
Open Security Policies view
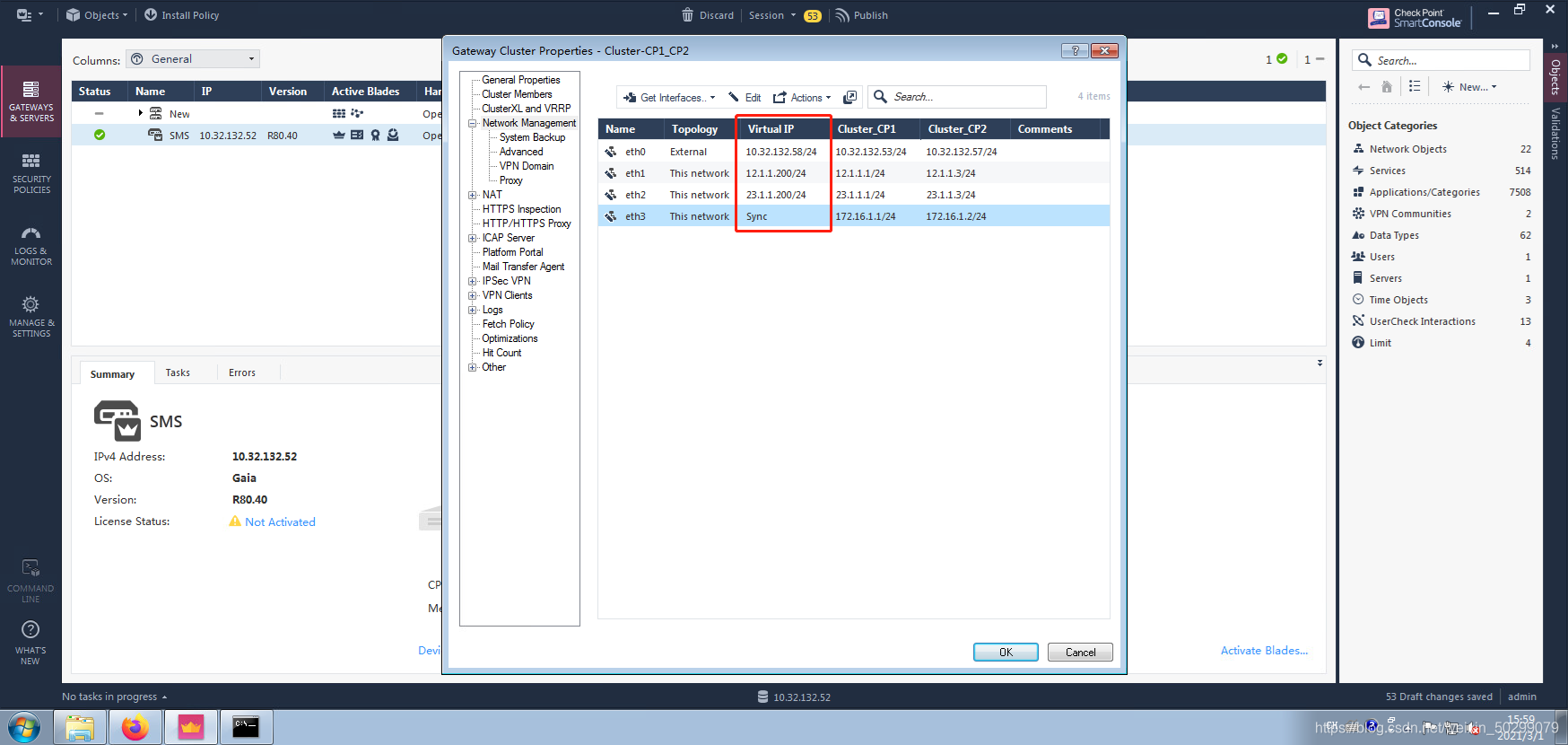pos(31,173)
